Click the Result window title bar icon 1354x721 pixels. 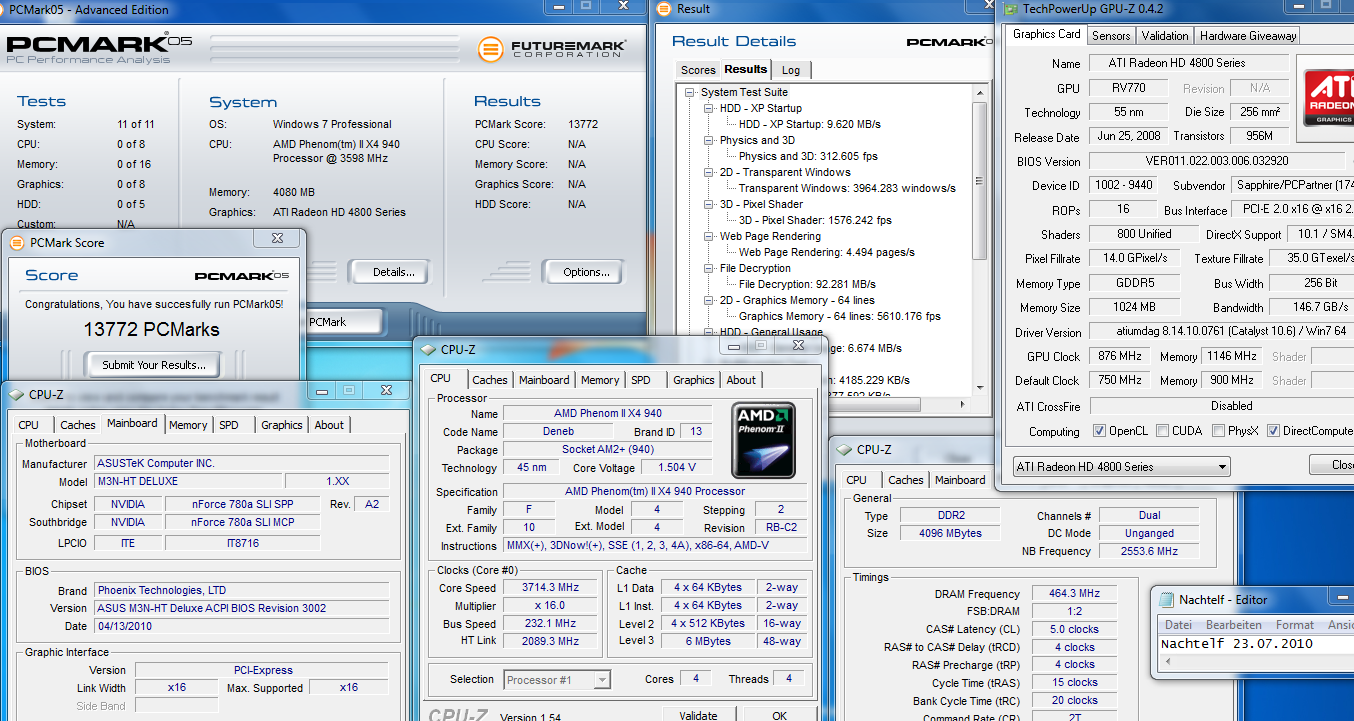(664, 9)
